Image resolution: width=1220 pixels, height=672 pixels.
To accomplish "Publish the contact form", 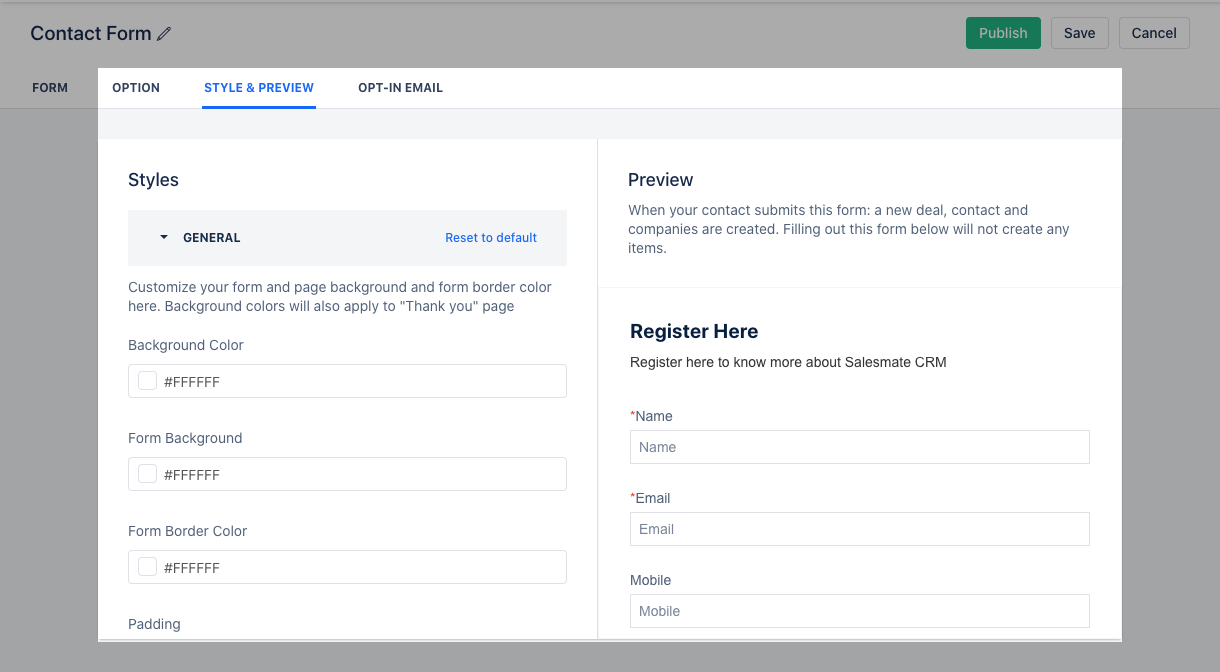I will tap(1003, 33).
